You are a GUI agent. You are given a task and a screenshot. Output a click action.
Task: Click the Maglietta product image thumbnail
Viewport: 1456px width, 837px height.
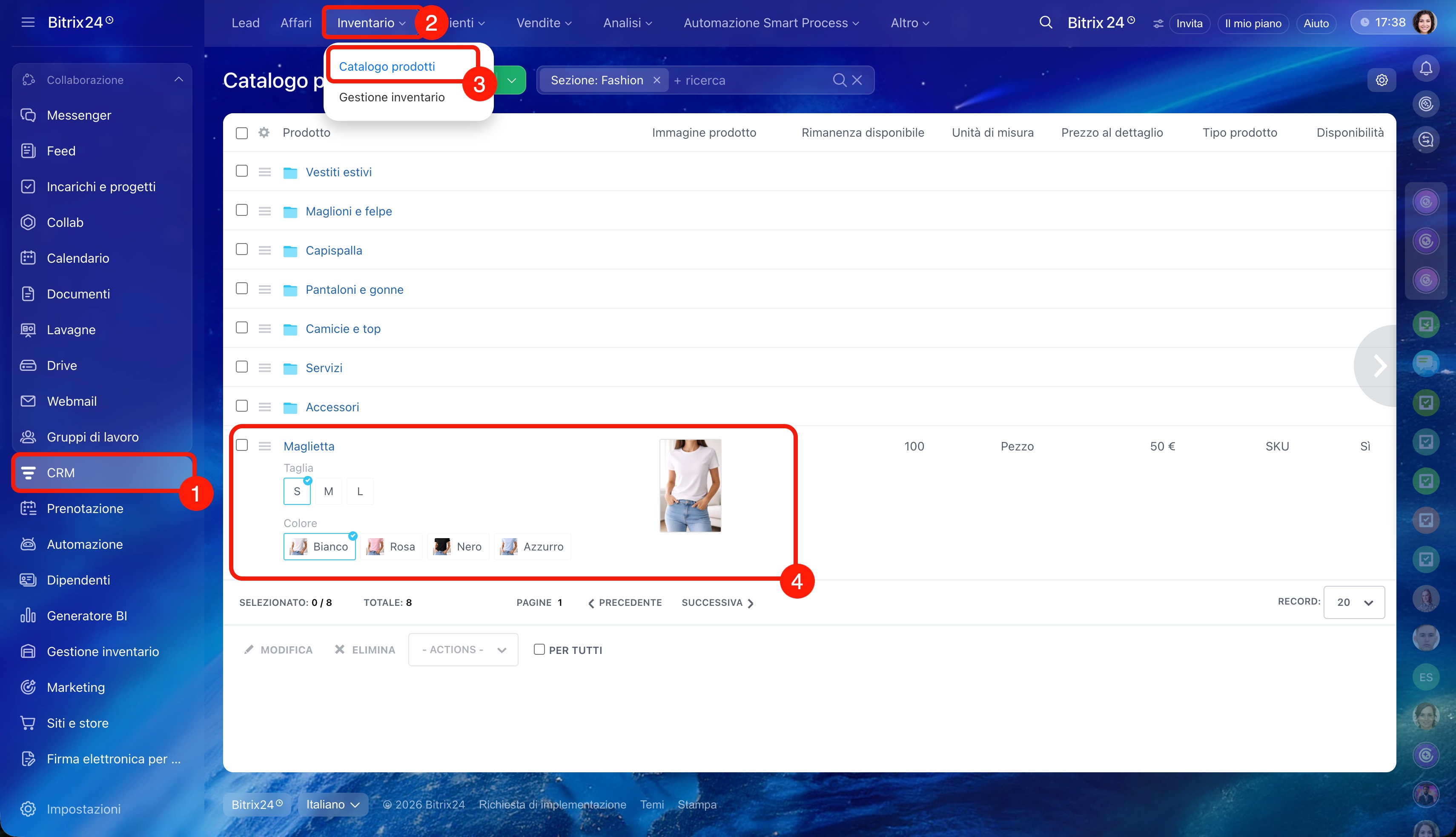[690, 486]
